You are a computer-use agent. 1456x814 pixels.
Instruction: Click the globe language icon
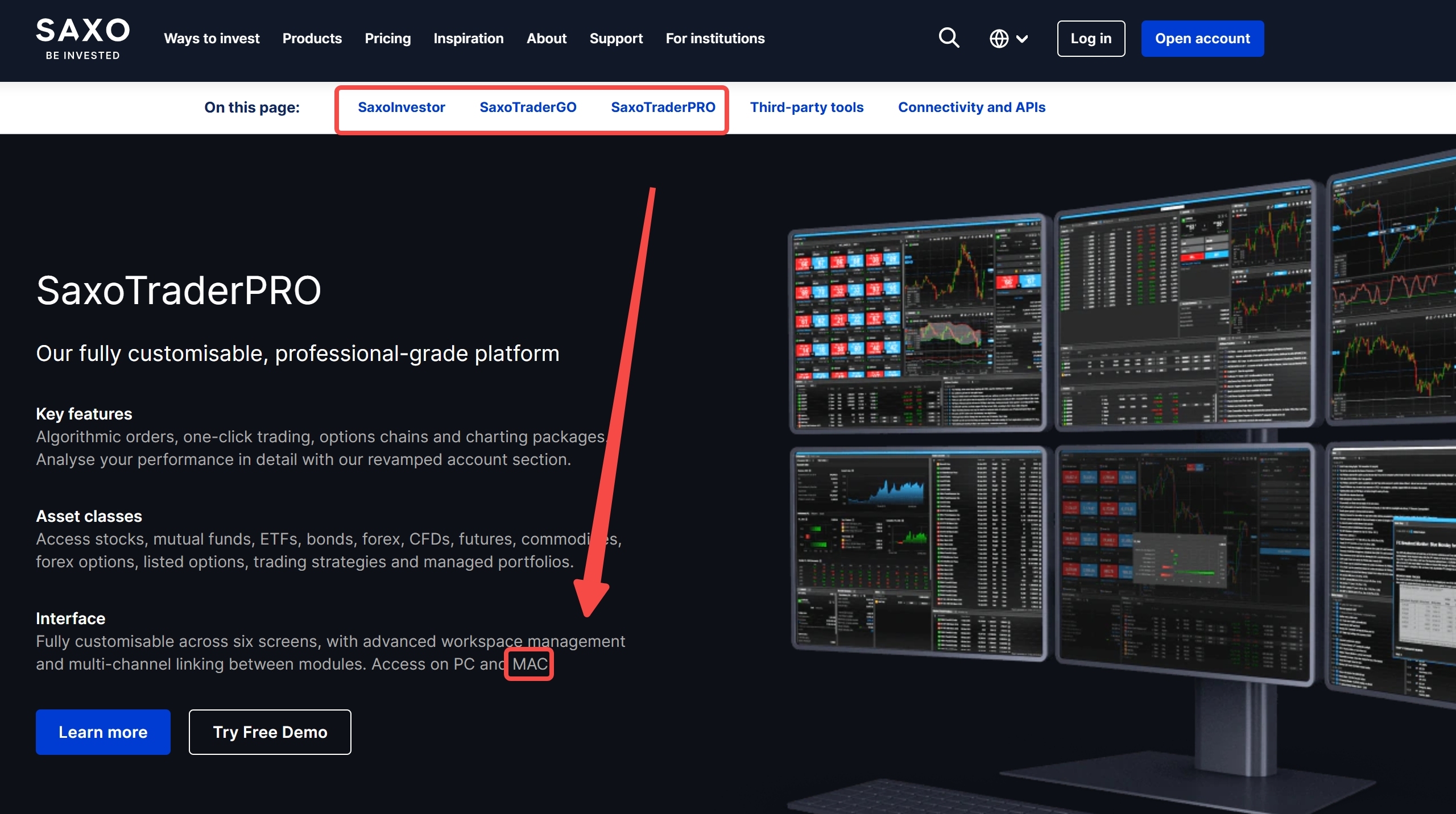999,39
